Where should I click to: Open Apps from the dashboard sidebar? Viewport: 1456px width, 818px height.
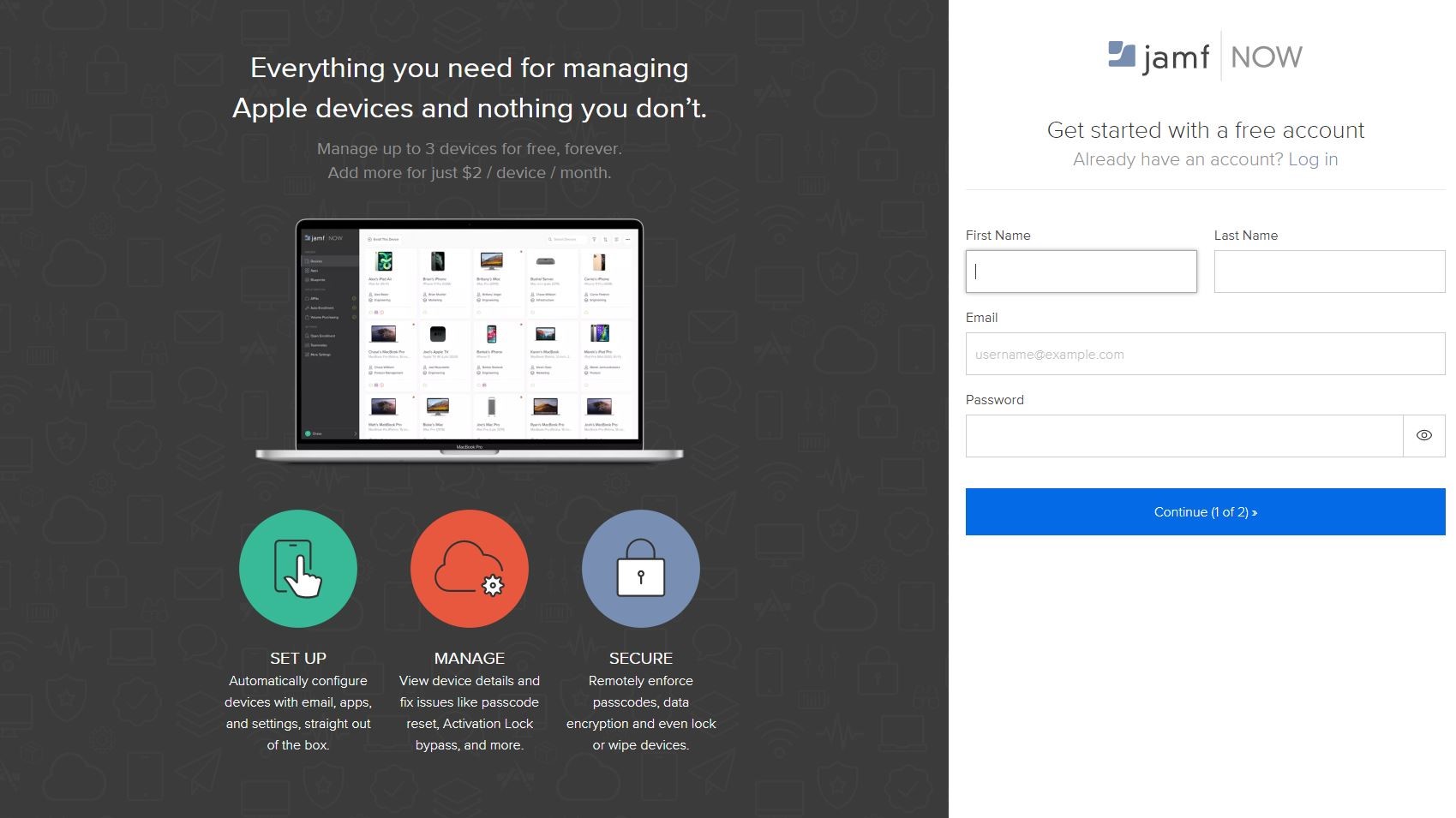[x=311, y=271]
